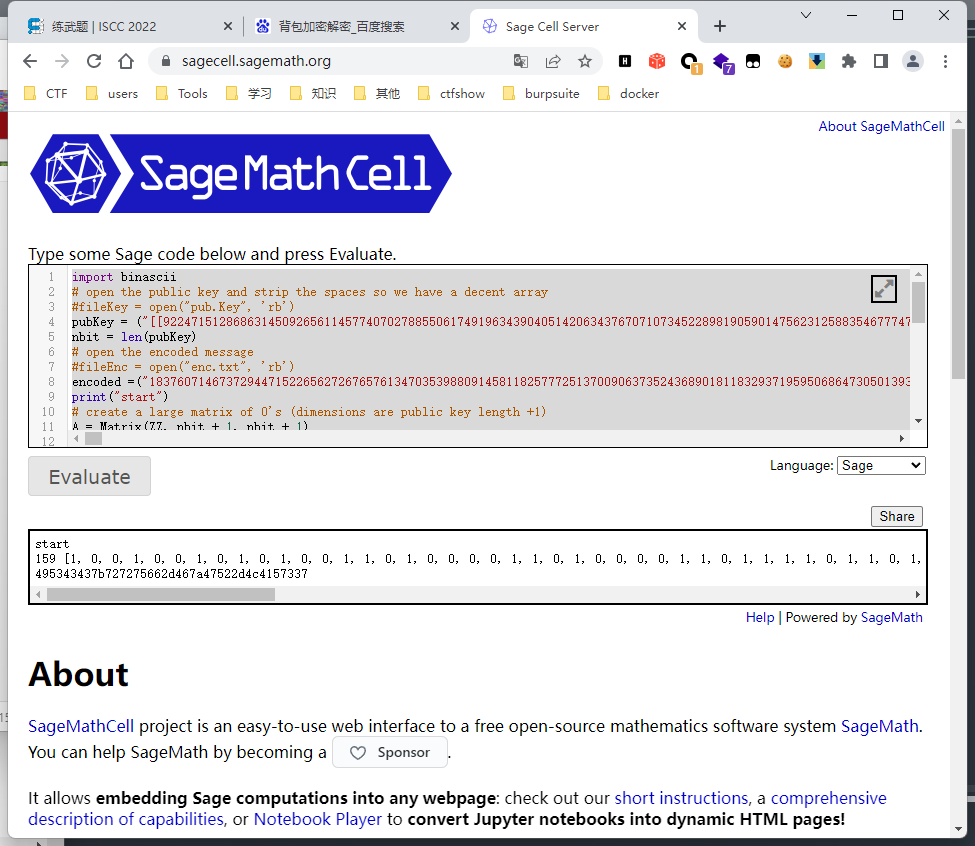The image size is (975, 846).
Task: Close the Baidu search tab
Action: coord(455,26)
